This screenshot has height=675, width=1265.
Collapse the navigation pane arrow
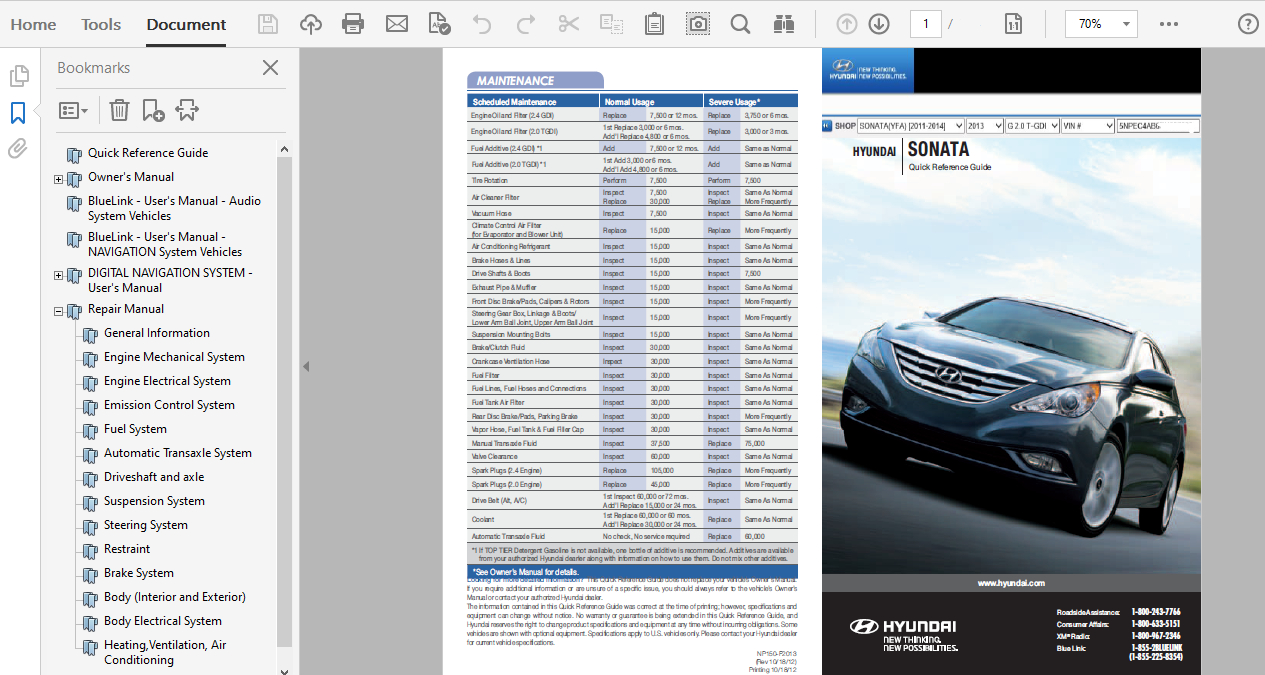pos(306,366)
